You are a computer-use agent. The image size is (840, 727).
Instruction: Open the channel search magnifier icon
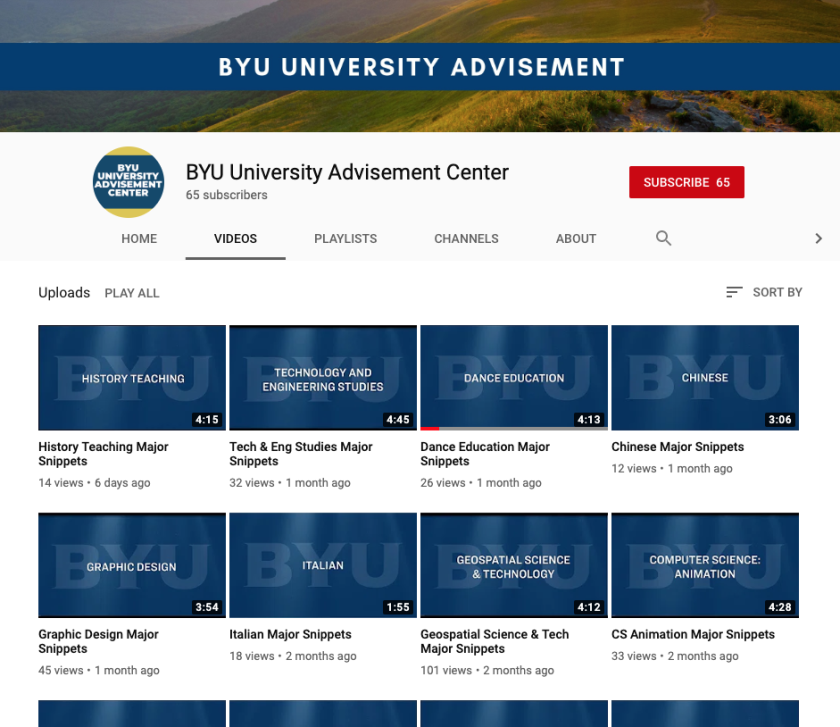tap(663, 238)
